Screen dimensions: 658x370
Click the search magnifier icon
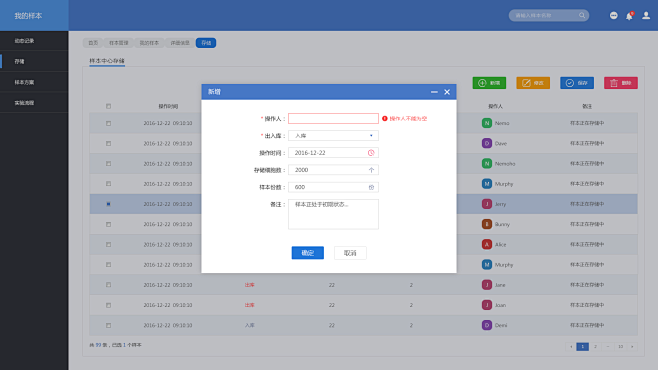coord(582,16)
